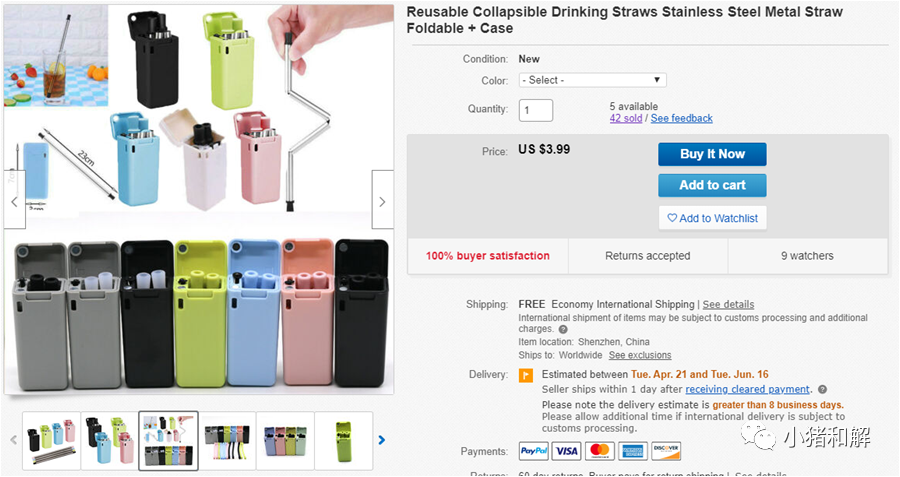Select first thumbnail with four colored cases

51,441
